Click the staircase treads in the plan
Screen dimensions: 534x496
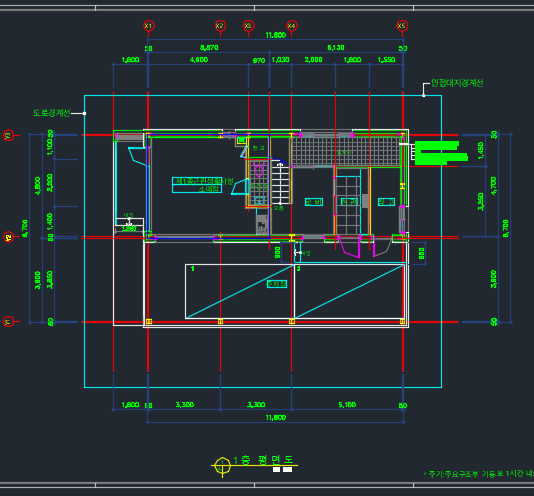coord(281,184)
